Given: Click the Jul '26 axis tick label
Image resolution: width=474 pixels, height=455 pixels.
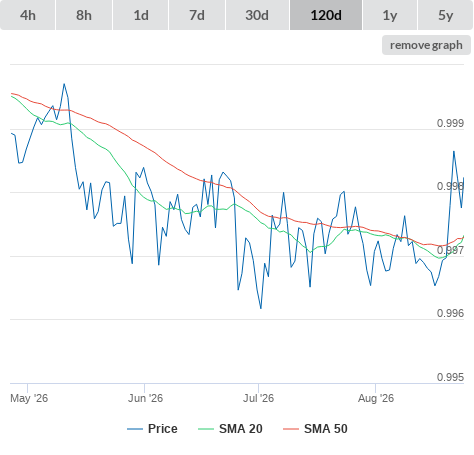Looking at the screenshot, I should (258, 398).
